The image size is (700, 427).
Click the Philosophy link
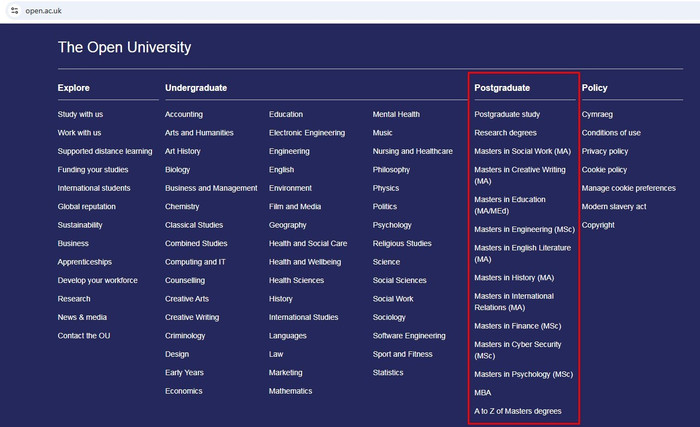tap(392, 170)
